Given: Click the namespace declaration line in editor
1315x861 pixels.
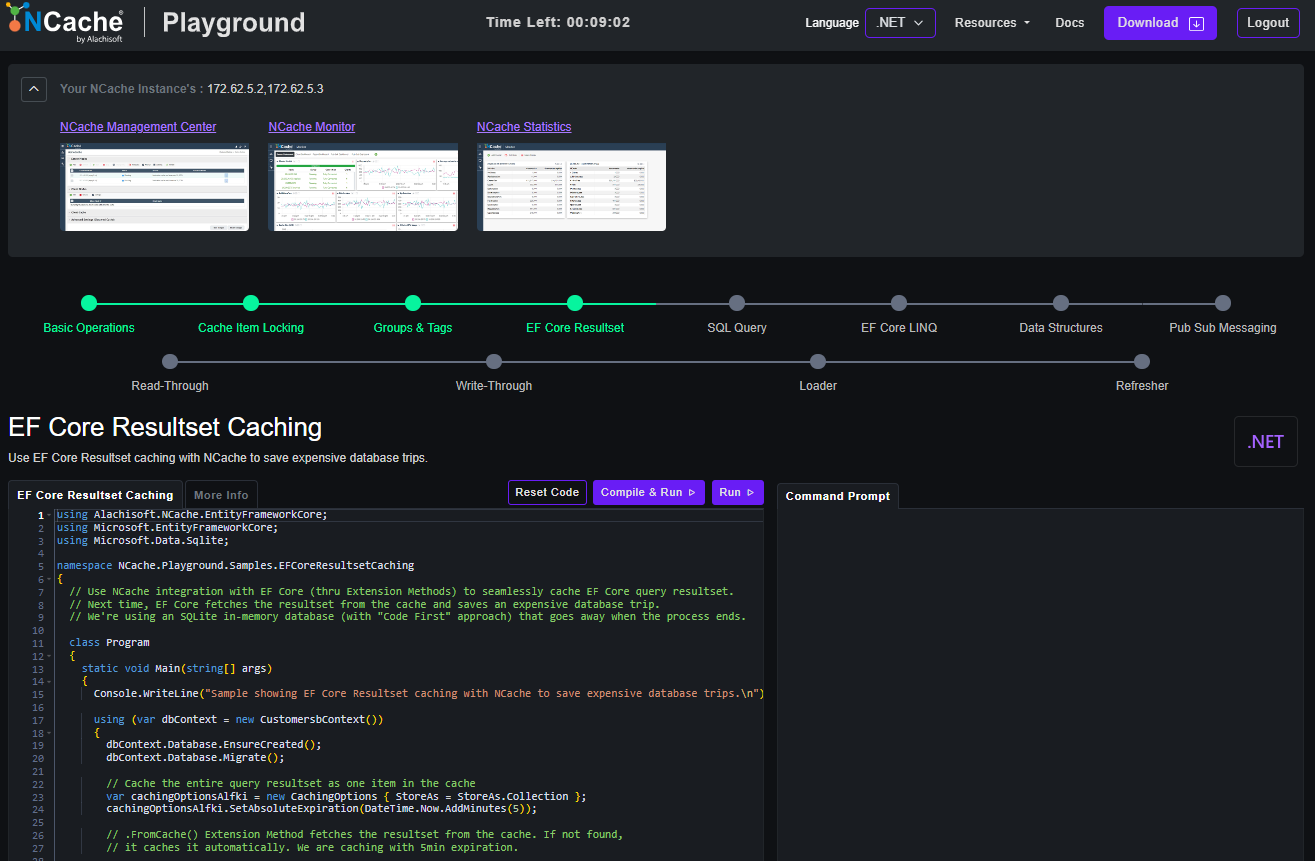Looking at the screenshot, I should click(x=235, y=566).
